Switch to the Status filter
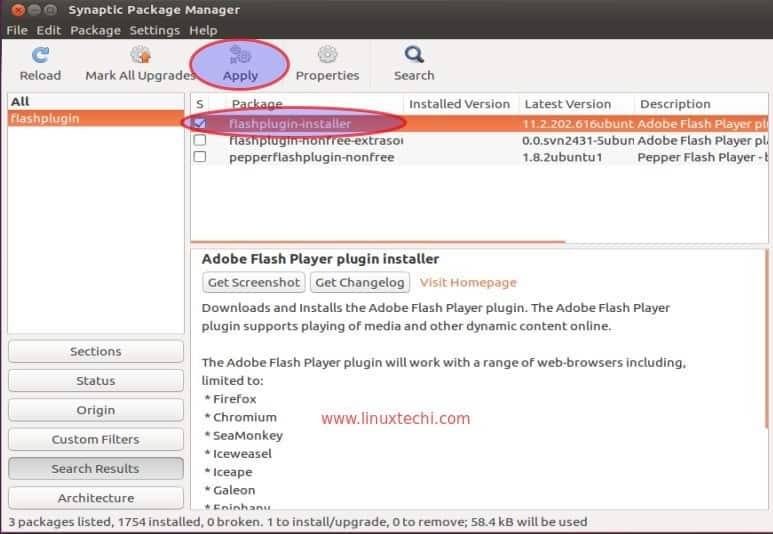This screenshot has height=534, width=773. (x=96, y=381)
